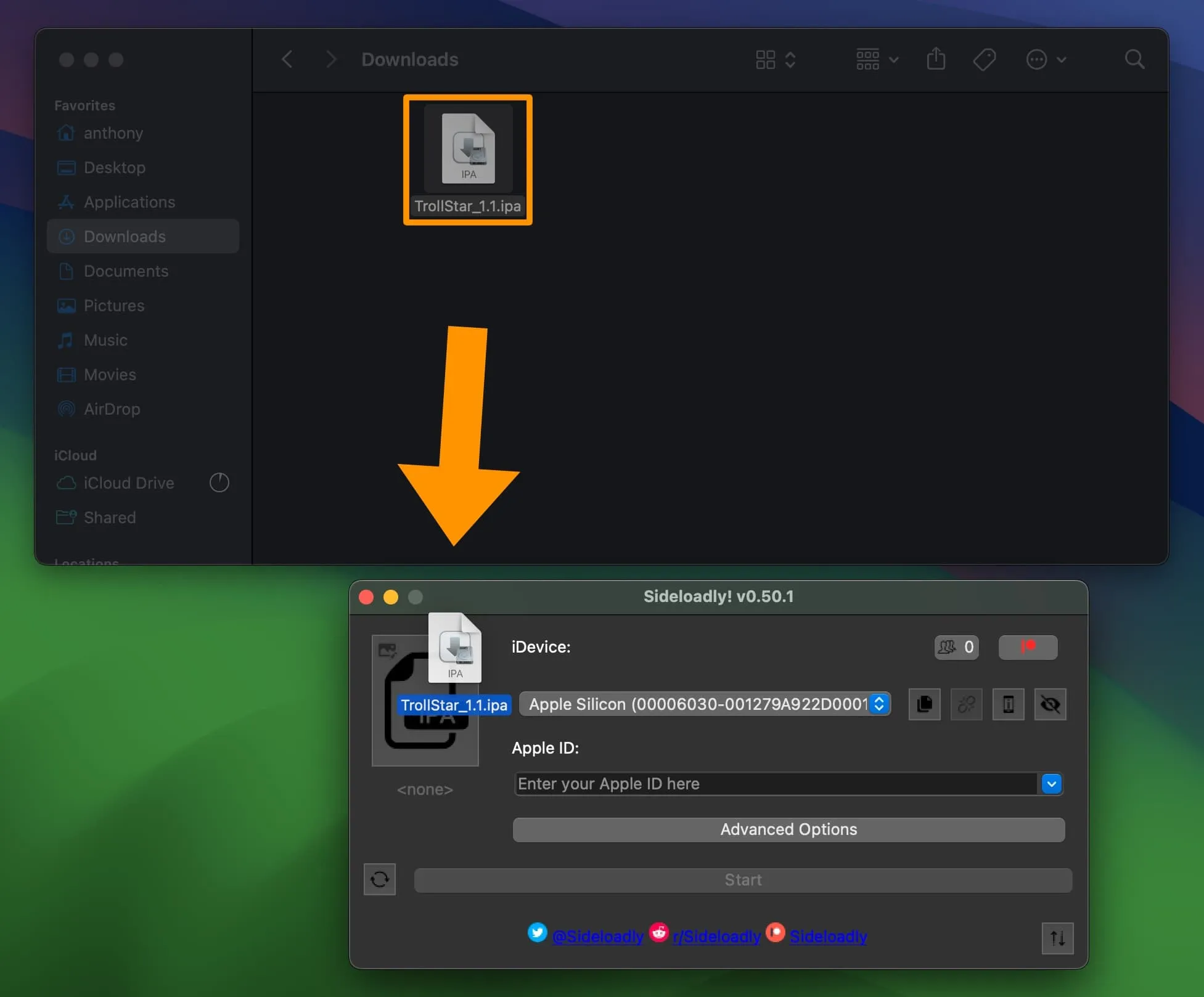Click the Patreon logo icon
1204x997 pixels.
coord(776,933)
